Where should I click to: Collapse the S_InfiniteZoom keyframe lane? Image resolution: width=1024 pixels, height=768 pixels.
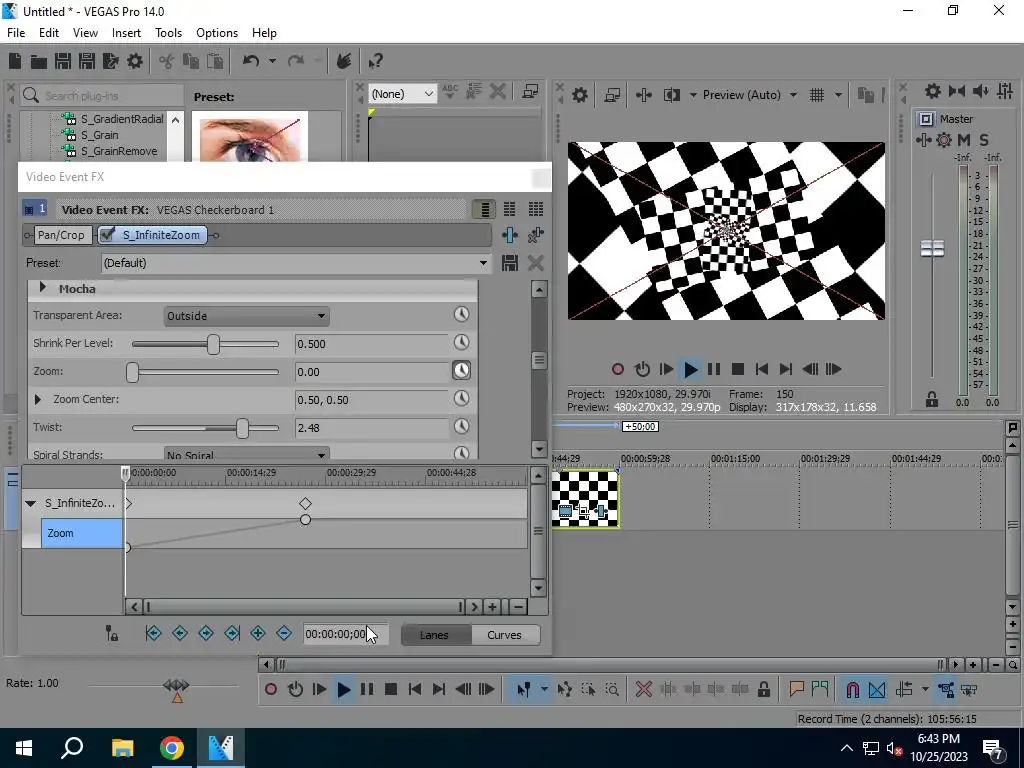[x=30, y=504]
